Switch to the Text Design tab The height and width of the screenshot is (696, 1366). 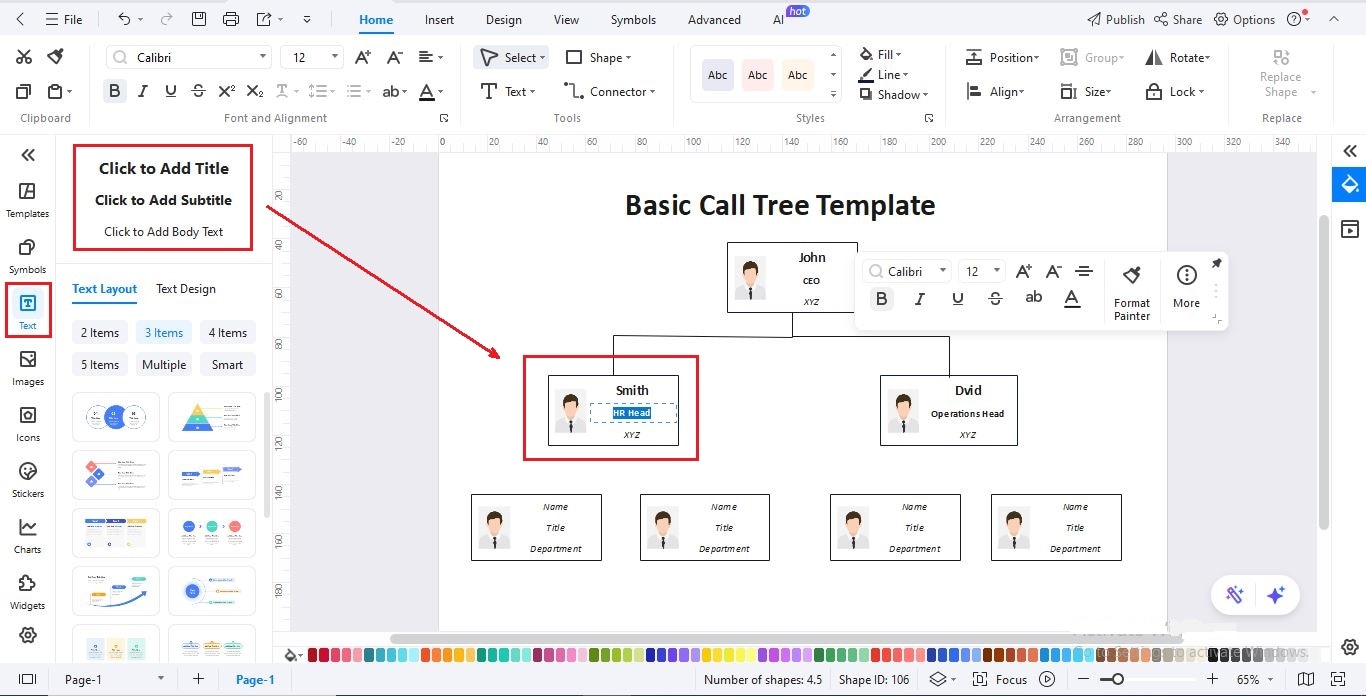[185, 289]
